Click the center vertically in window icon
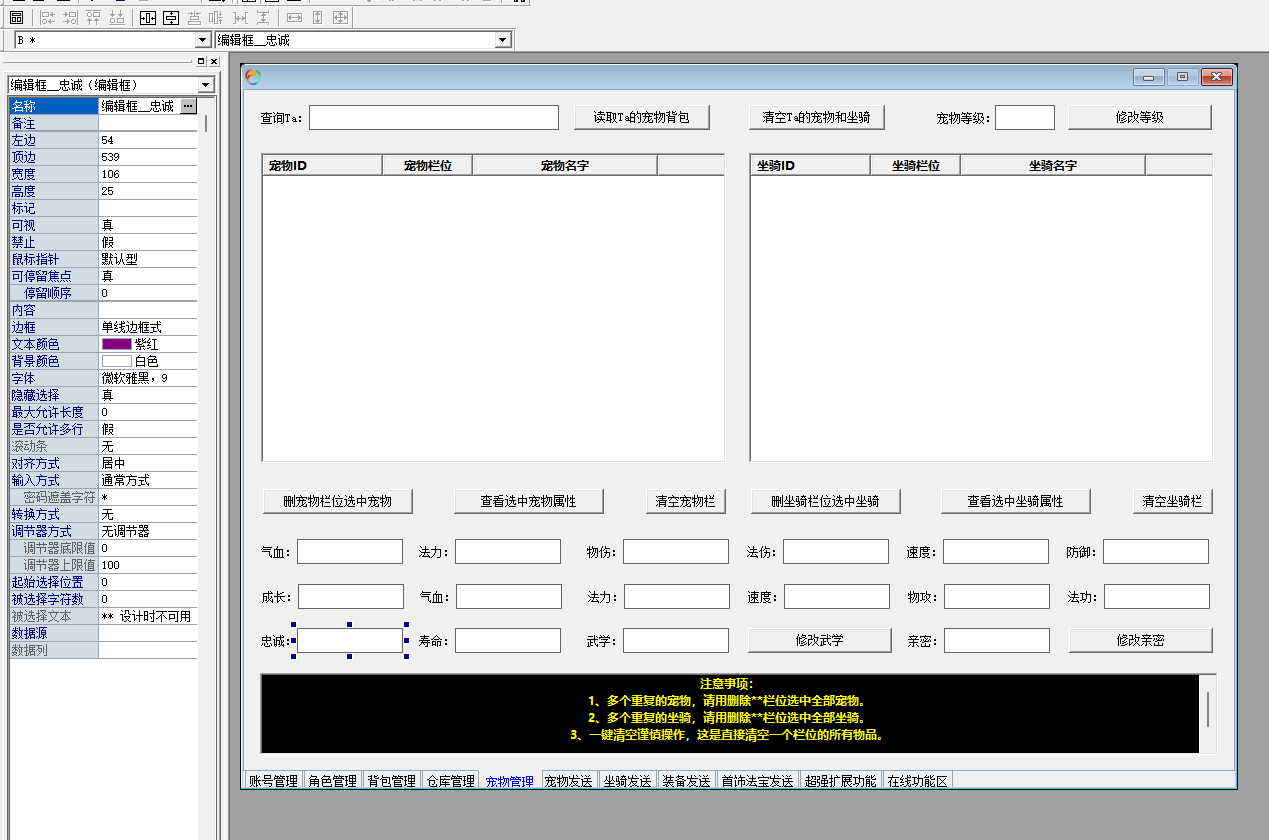Viewport: 1269px width, 840px height. click(171, 18)
